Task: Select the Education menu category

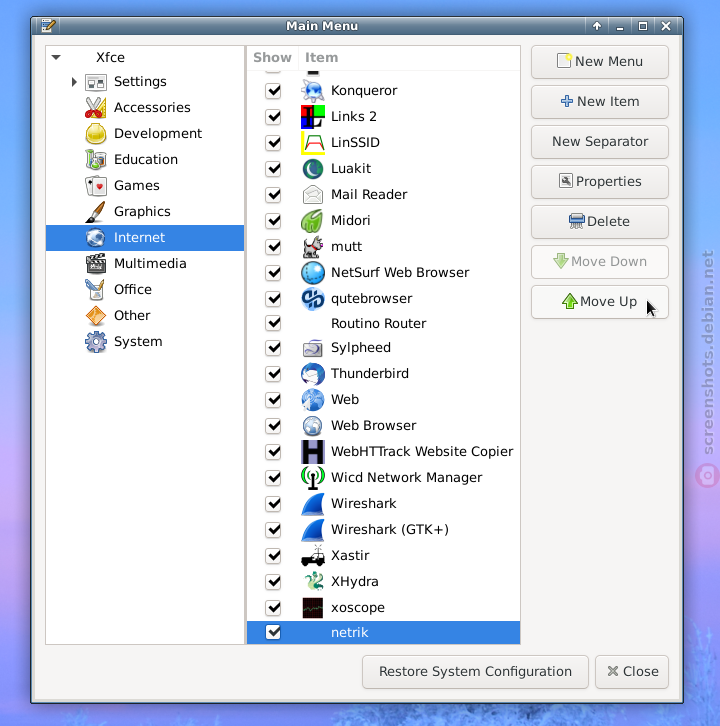Action: 145,159
